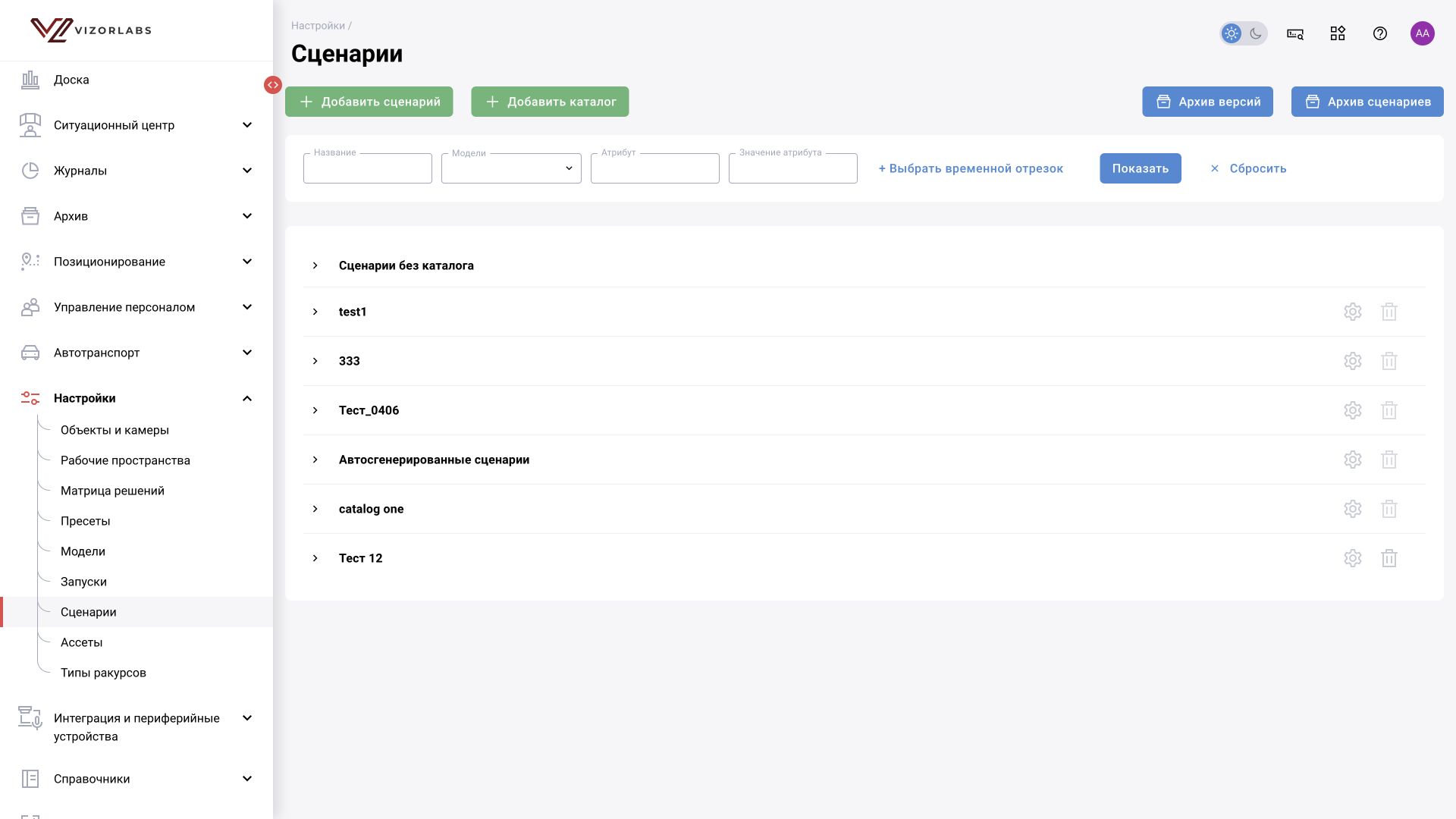Select light theme sun toggle
The image size is (1456, 819).
point(1232,33)
